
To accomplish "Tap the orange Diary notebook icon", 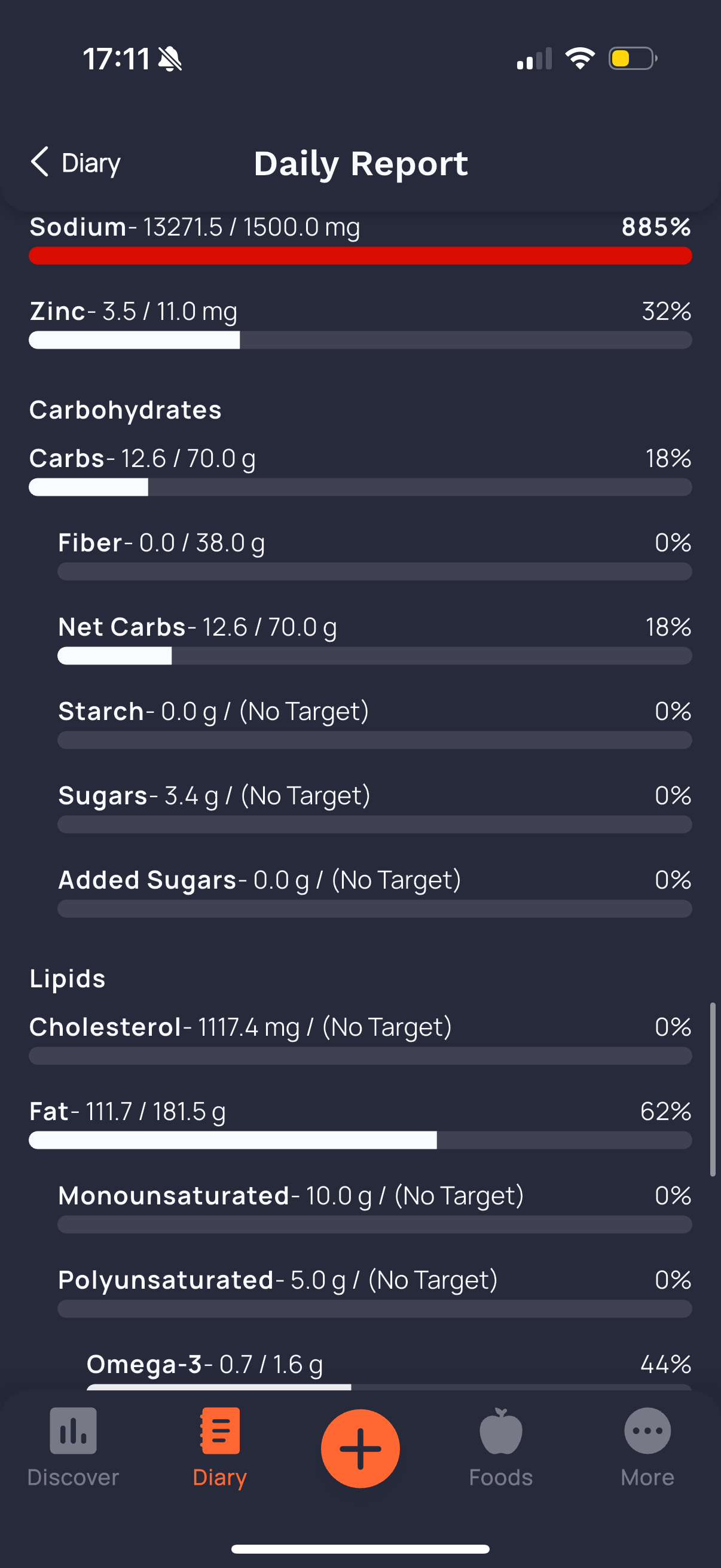I will pyautogui.click(x=219, y=1430).
